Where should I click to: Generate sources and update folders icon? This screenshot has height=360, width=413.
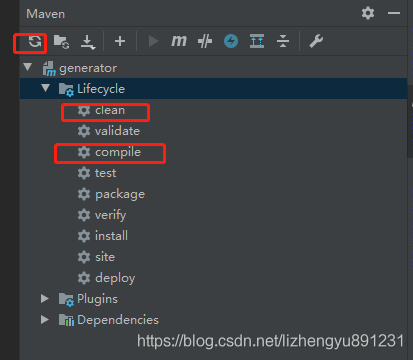(62, 42)
